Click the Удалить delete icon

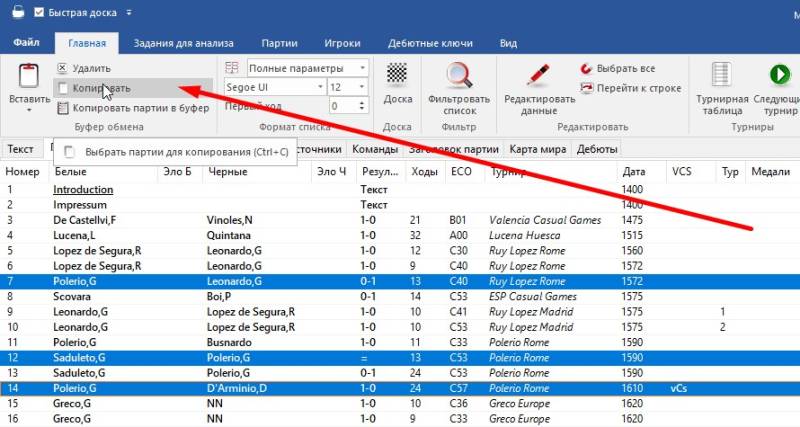tap(64, 68)
